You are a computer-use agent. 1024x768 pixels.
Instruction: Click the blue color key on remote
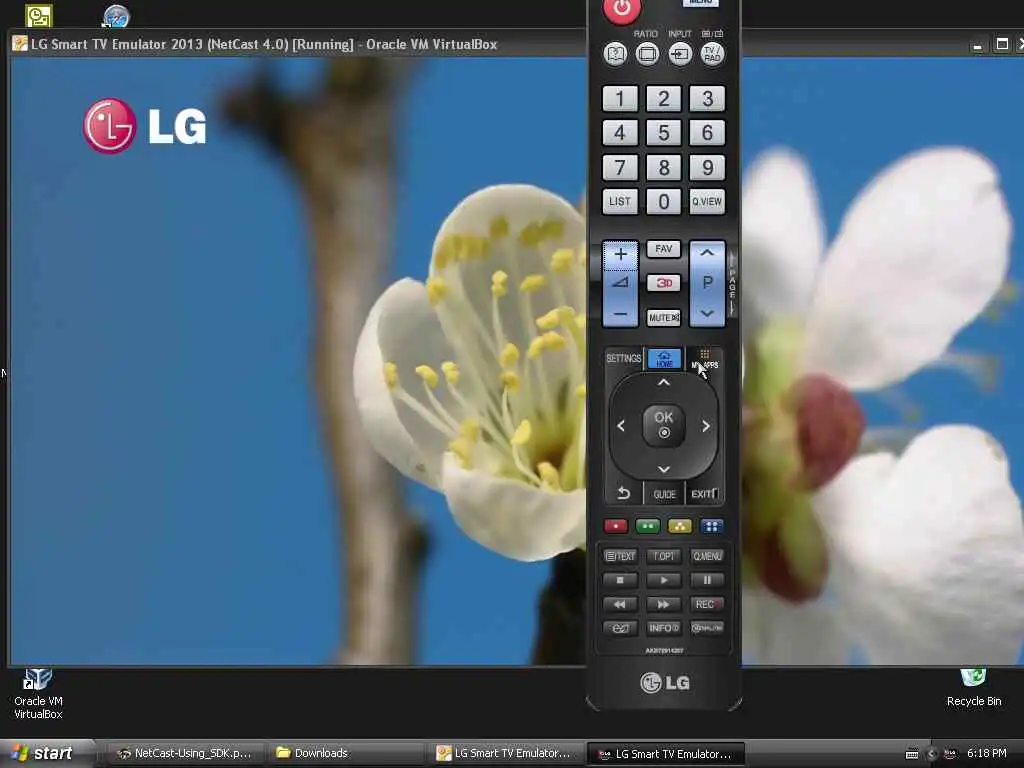712,526
